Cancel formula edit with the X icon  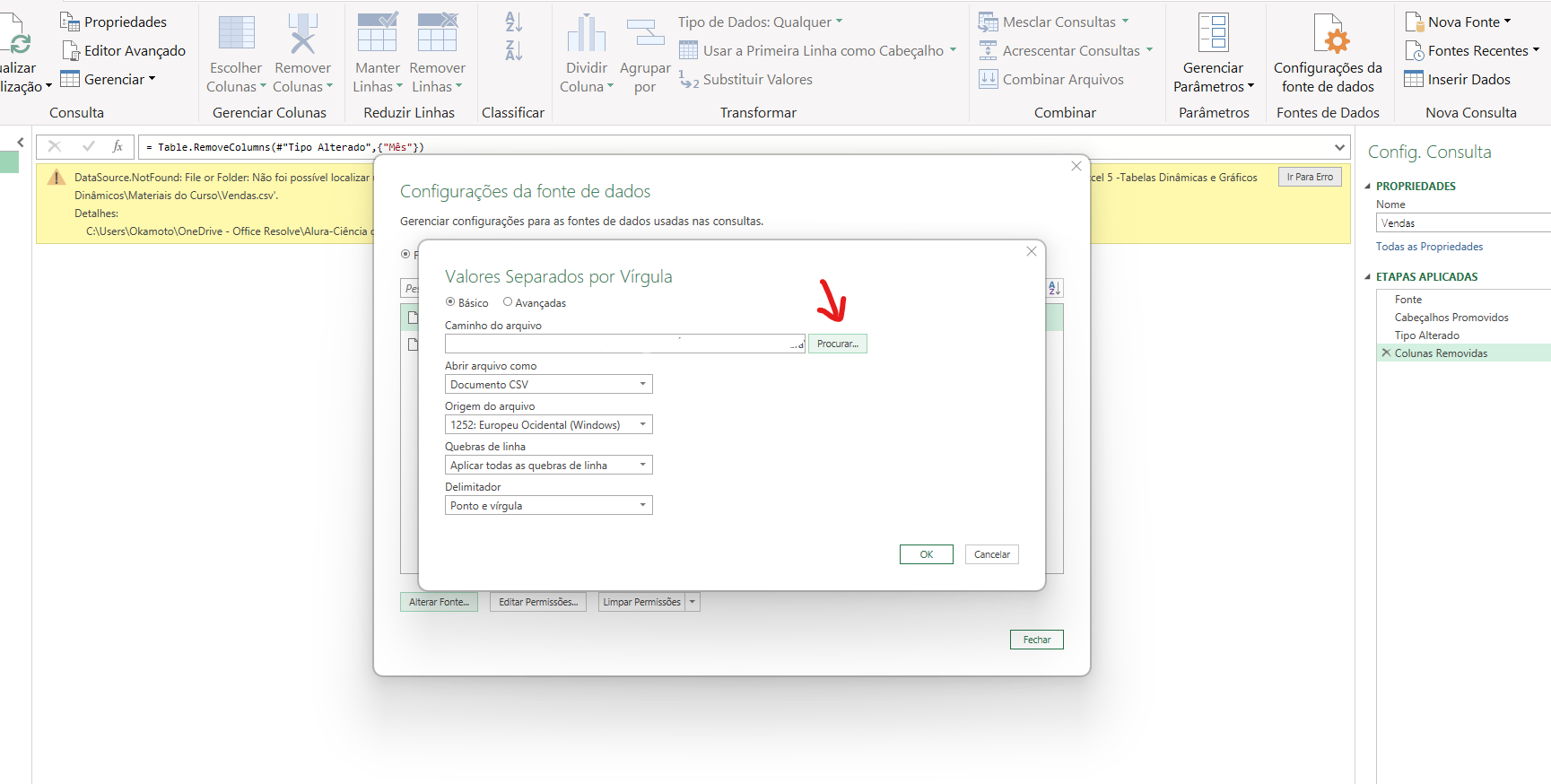pos(55,146)
